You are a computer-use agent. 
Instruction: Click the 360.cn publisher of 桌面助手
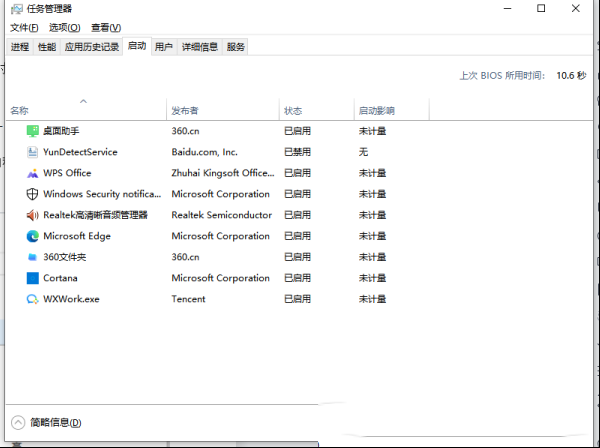[x=186, y=131]
